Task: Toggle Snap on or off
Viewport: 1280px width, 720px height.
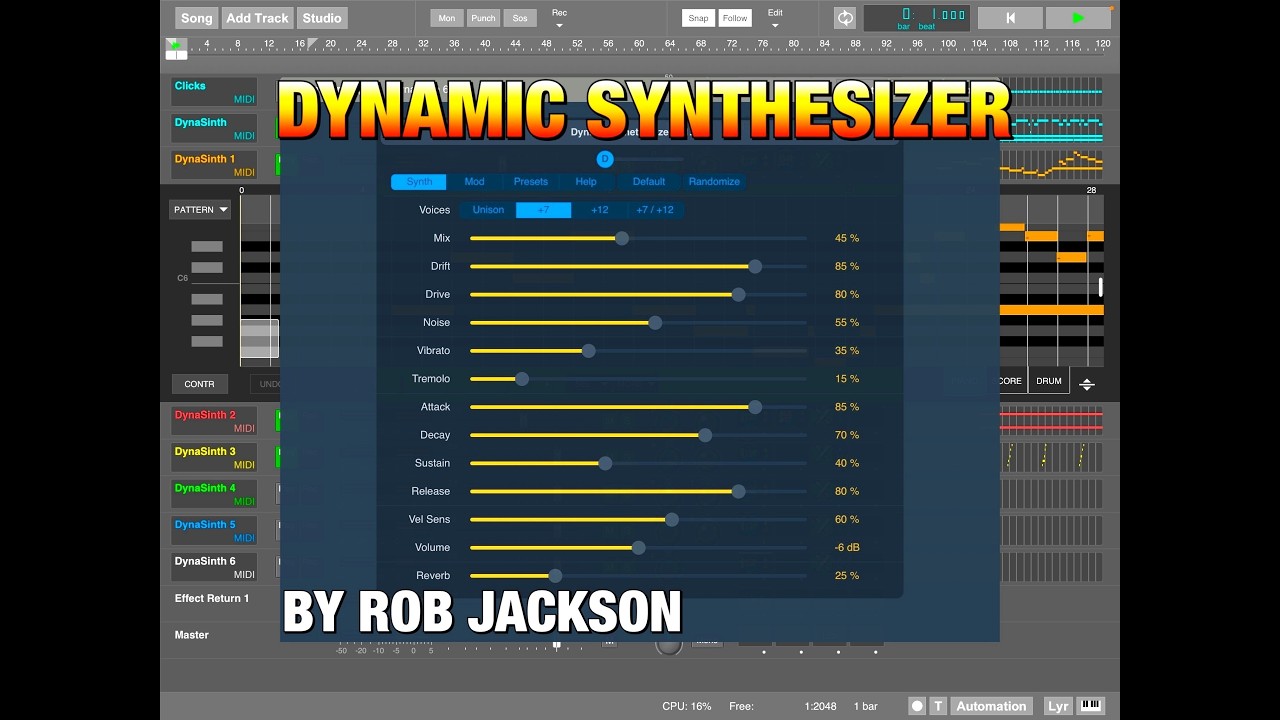Action: 698,18
